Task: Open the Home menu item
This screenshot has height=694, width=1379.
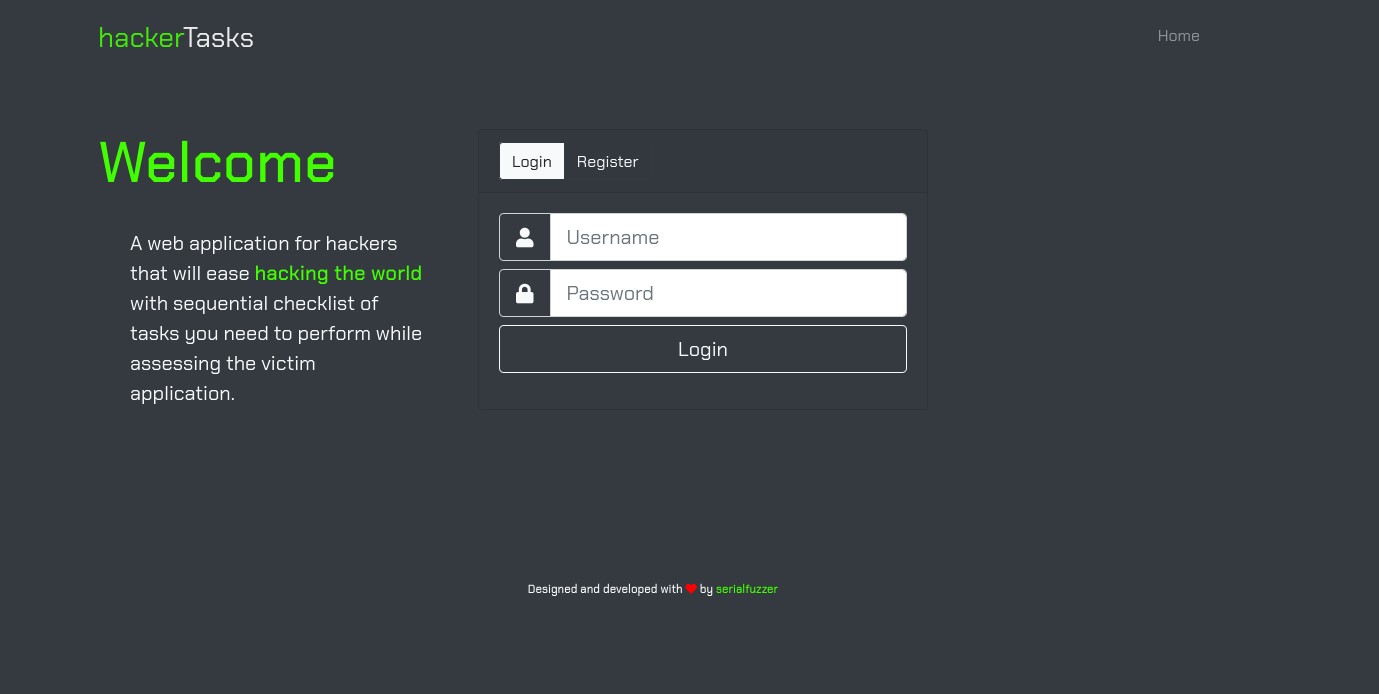Action: click(1178, 36)
